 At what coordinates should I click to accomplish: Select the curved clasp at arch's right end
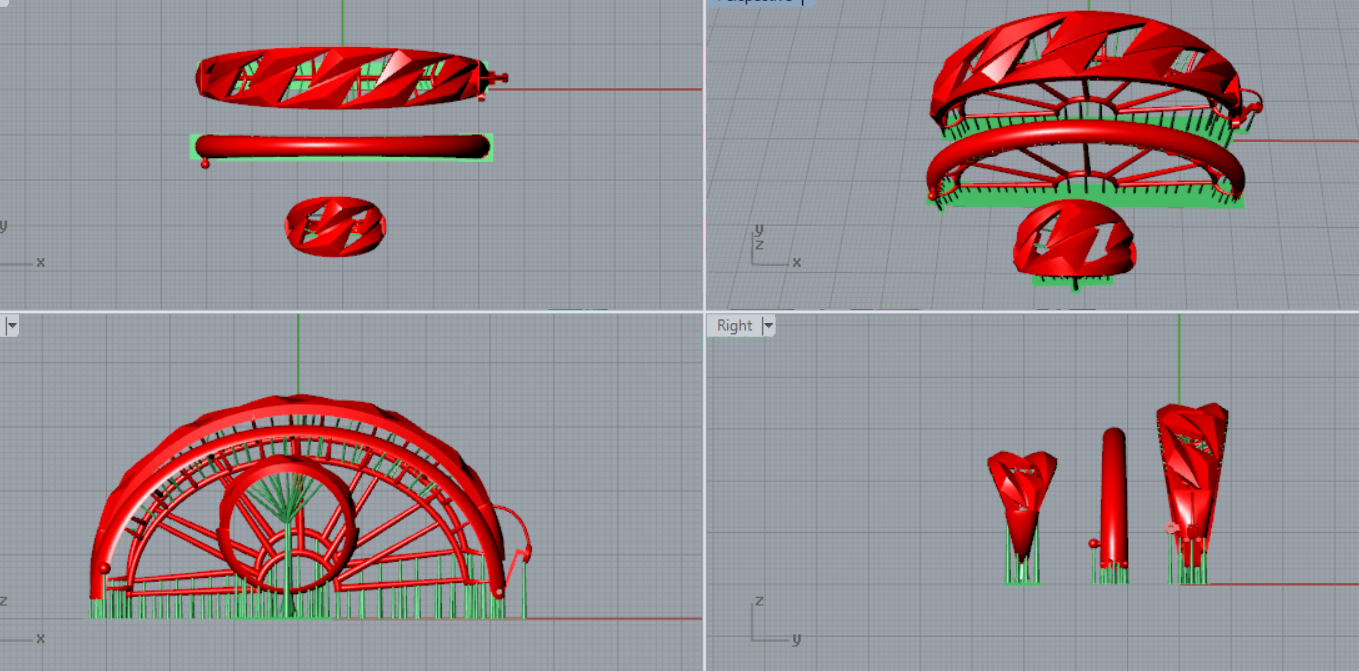click(x=518, y=530)
